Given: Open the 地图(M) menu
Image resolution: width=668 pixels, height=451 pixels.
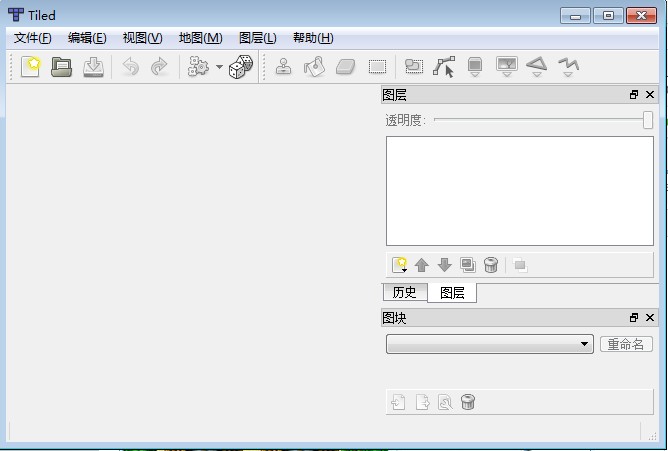Looking at the screenshot, I should point(200,38).
